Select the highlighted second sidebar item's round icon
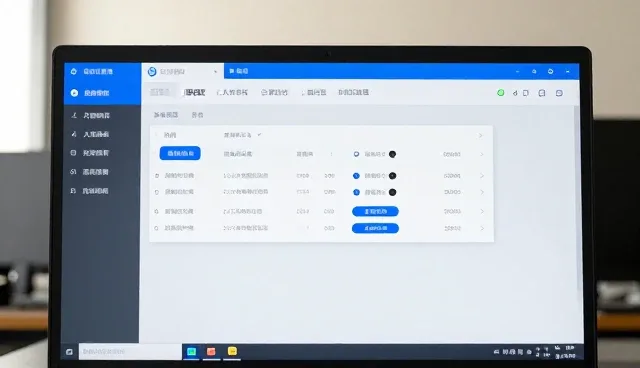Viewport: 640px width, 368px height. (x=74, y=93)
